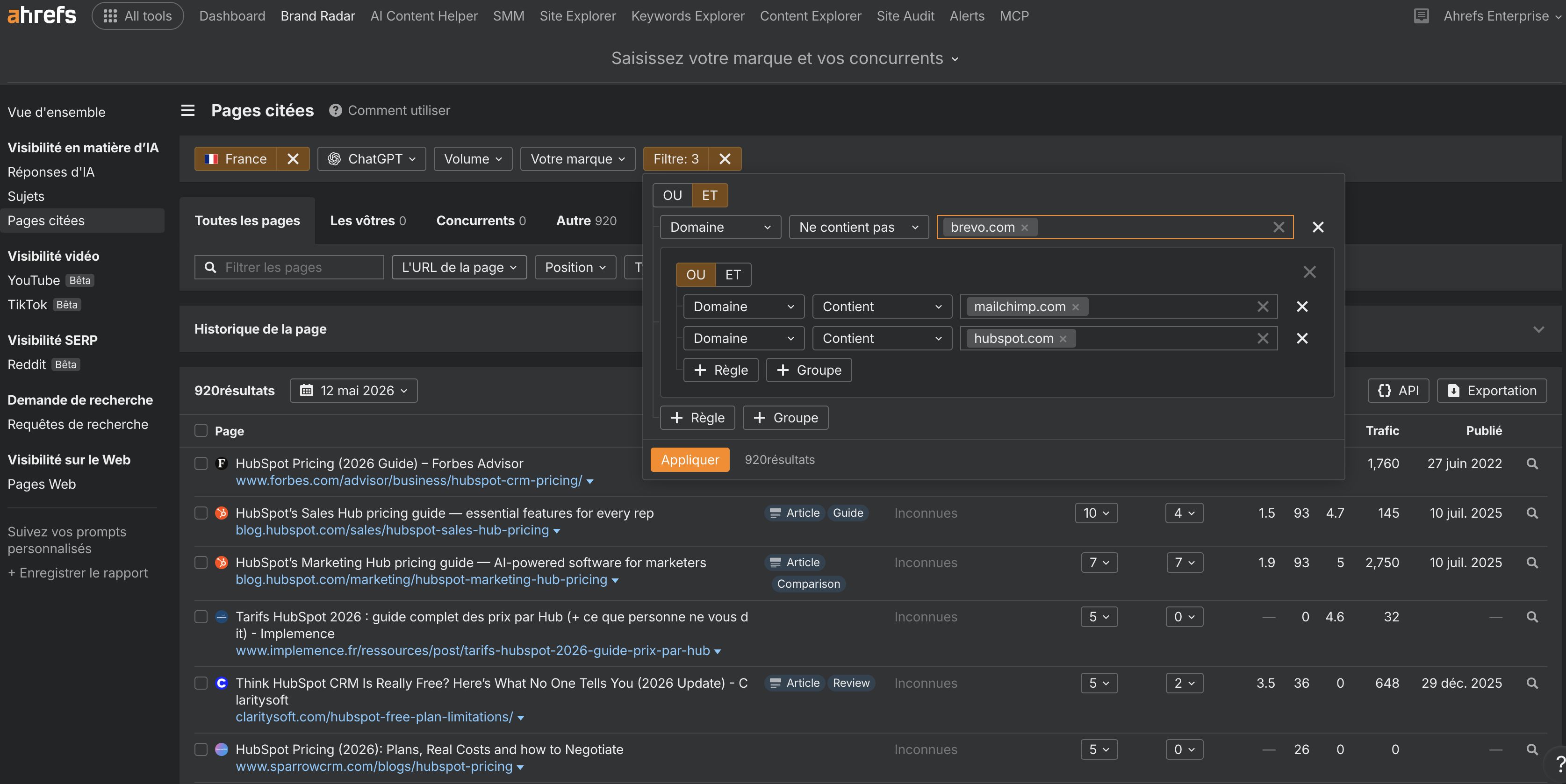This screenshot has height=784, width=1566.
Task: Remove the France country filter
Action: click(293, 159)
